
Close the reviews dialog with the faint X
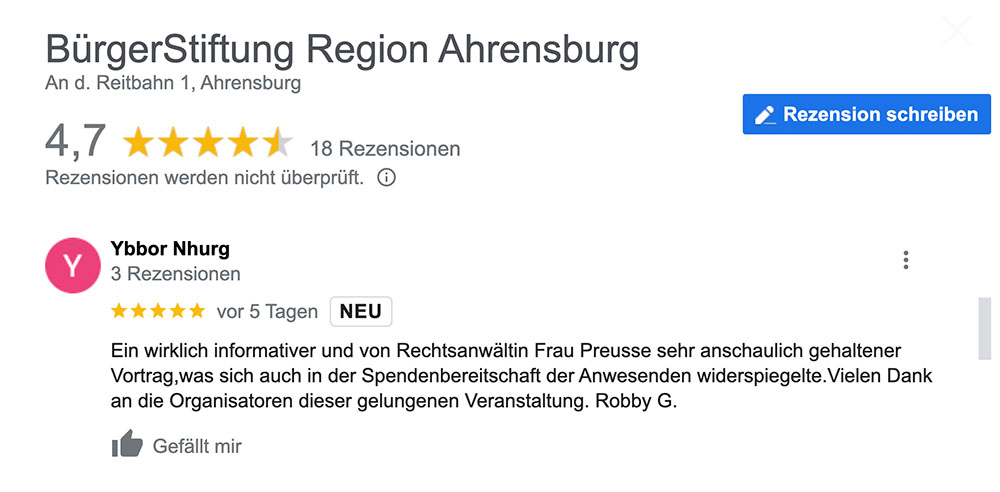click(x=957, y=31)
